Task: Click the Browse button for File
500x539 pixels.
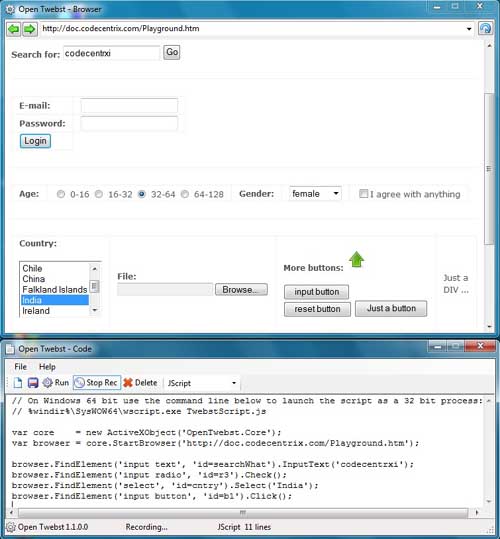Action: 241,290
